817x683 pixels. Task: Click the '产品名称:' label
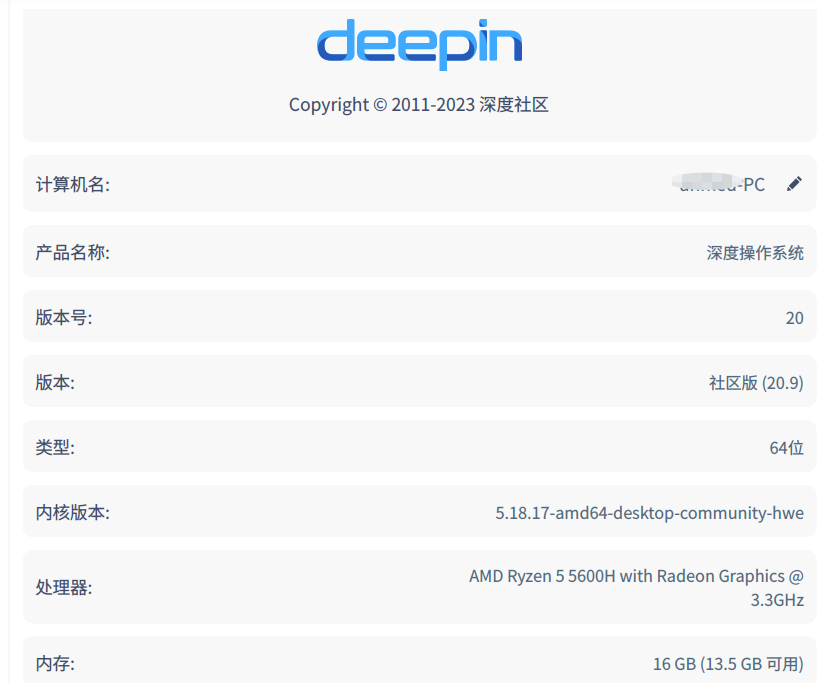72,253
